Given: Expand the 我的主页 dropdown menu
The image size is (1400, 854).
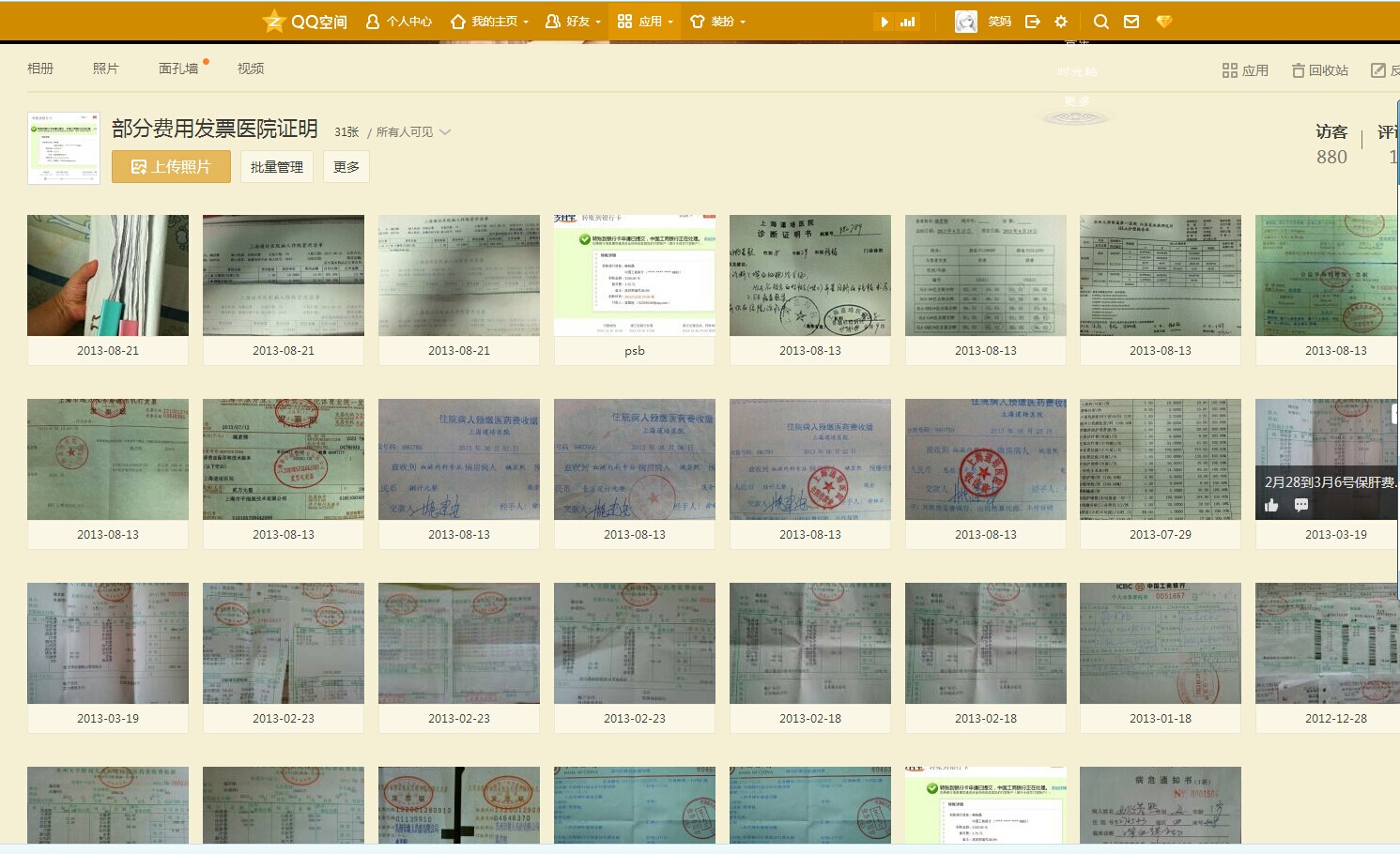Looking at the screenshot, I should pos(490,22).
